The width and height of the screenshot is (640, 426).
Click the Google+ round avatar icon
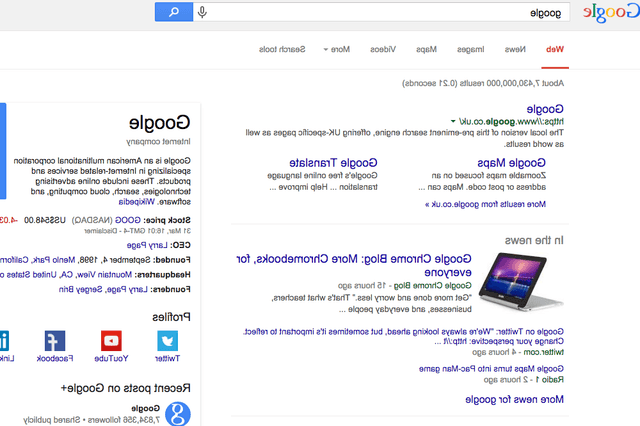pyautogui.click(x=178, y=414)
